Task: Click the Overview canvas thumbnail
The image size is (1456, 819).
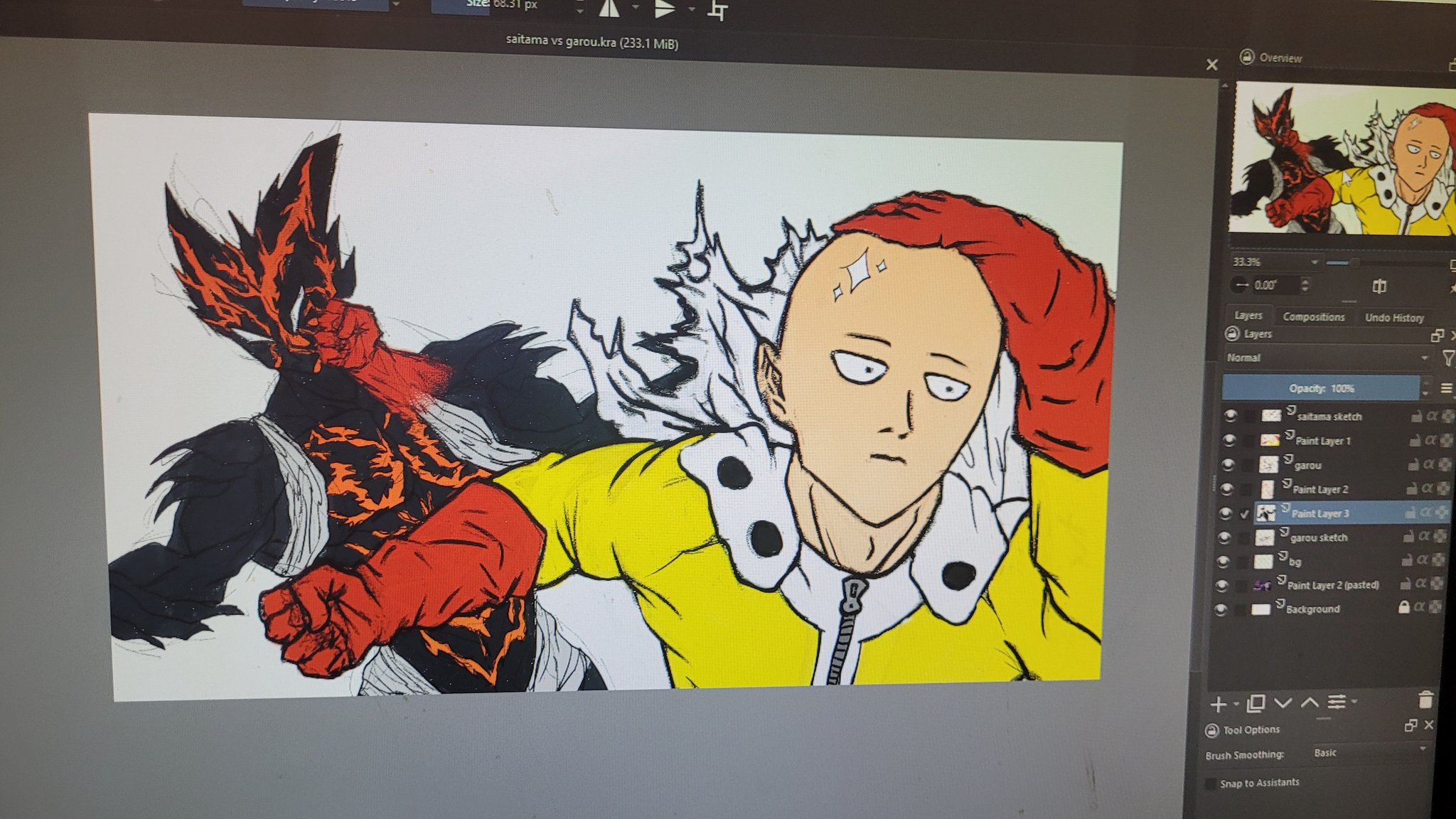Action: pos(1344,159)
